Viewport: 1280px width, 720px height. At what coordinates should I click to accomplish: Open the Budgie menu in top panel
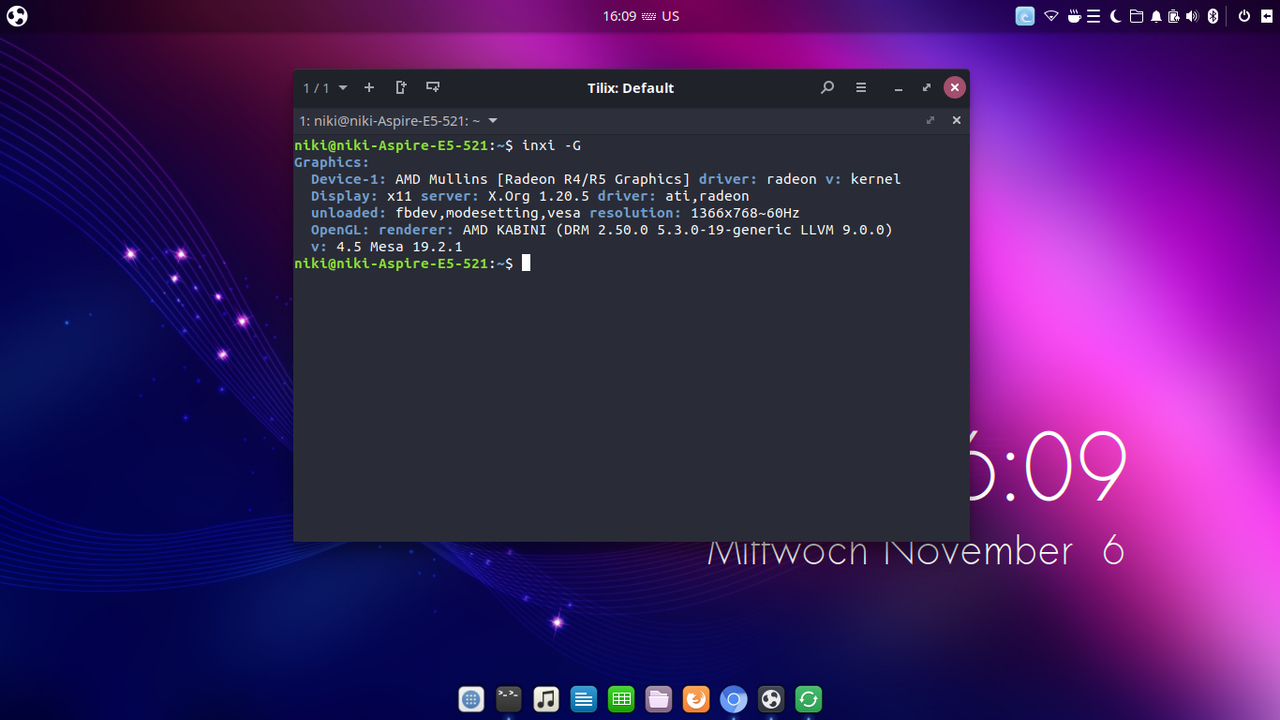coord(17,16)
